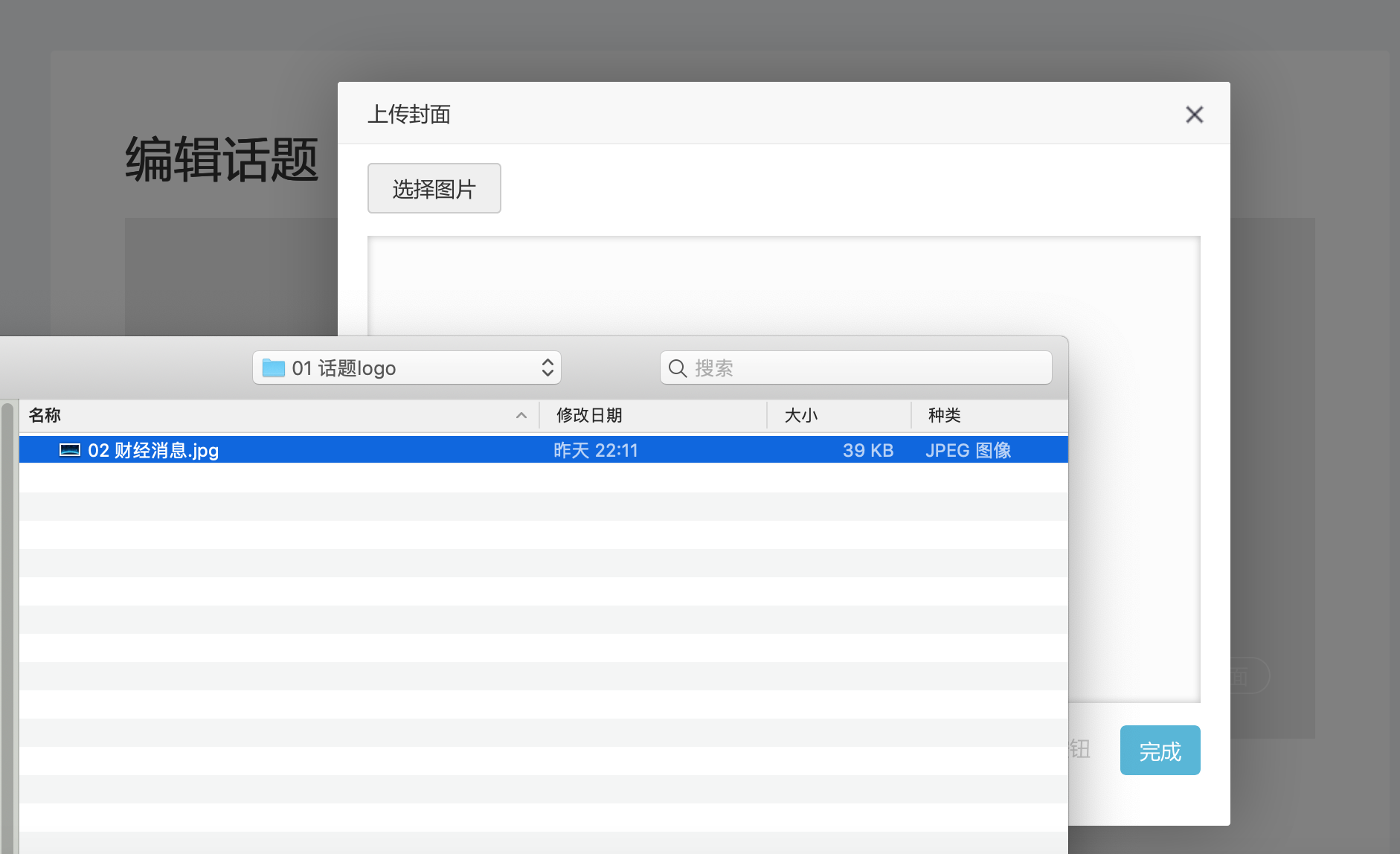Click the JPEG 图像 kind cell
The width and height of the screenshot is (1400, 854).
(x=968, y=450)
